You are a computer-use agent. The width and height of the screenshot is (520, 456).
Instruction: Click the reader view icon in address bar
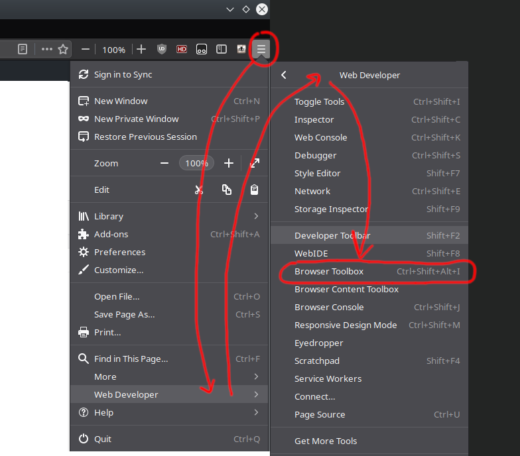(x=22, y=49)
